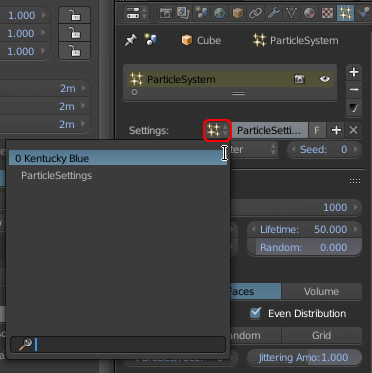Open particle system specials down-arrow menu

point(354,108)
